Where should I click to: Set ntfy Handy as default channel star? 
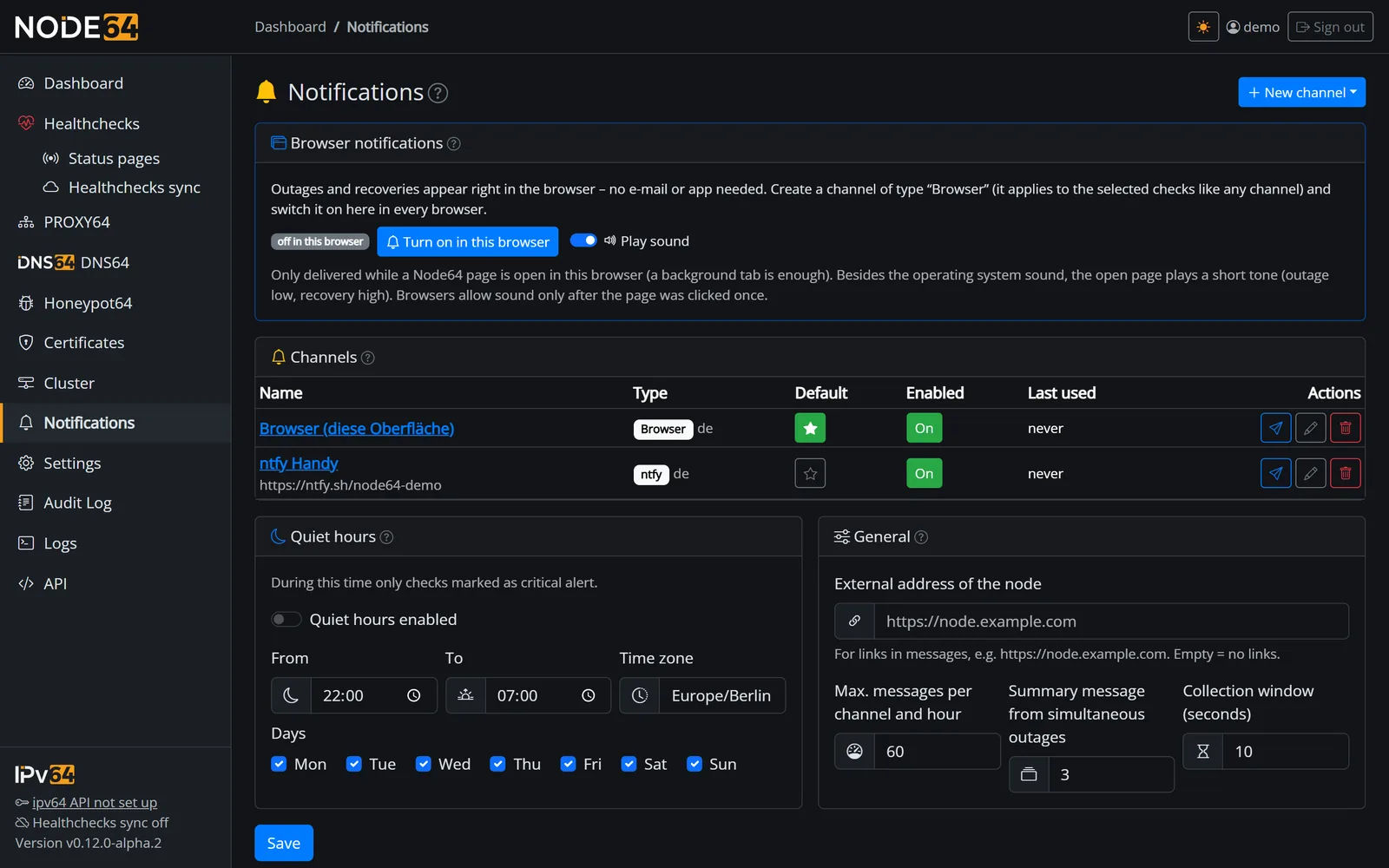[810, 473]
